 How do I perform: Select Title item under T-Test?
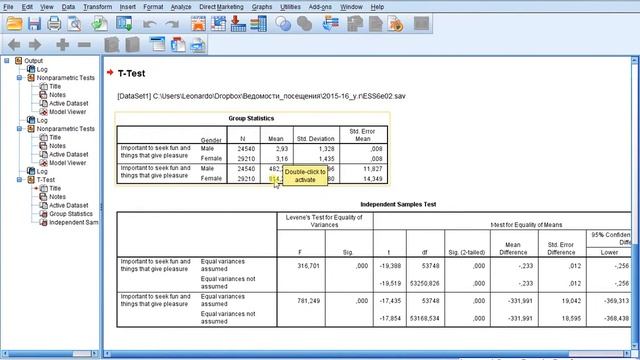55,188
